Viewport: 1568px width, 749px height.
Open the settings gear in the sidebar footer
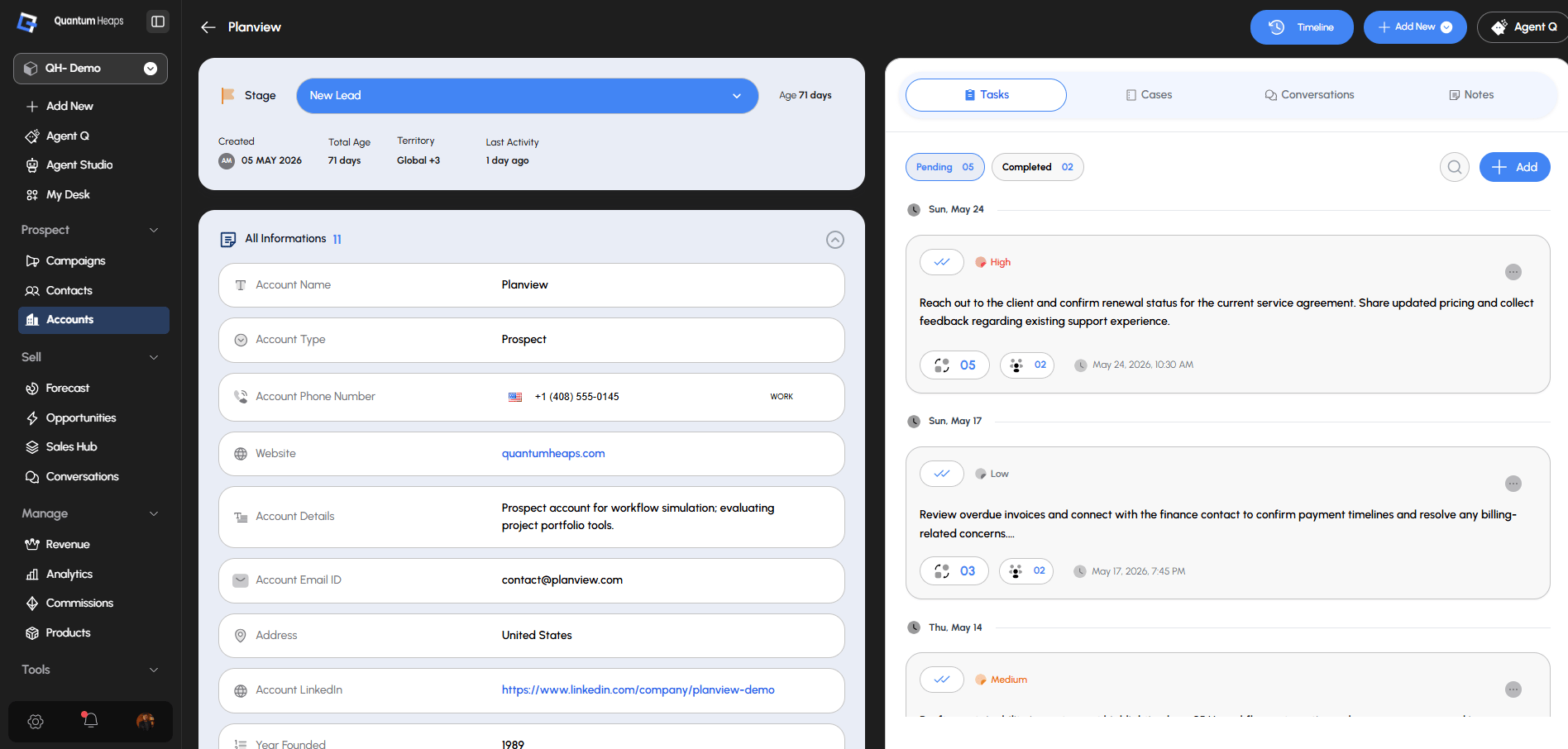coord(36,722)
